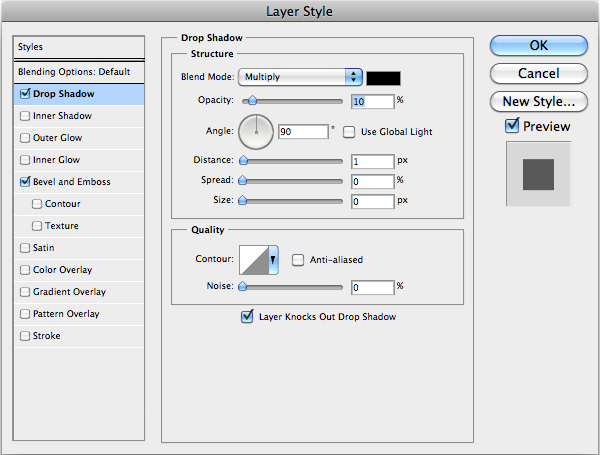Open the Texture settings label
The height and width of the screenshot is (455, 600).
tap(62, 226)
